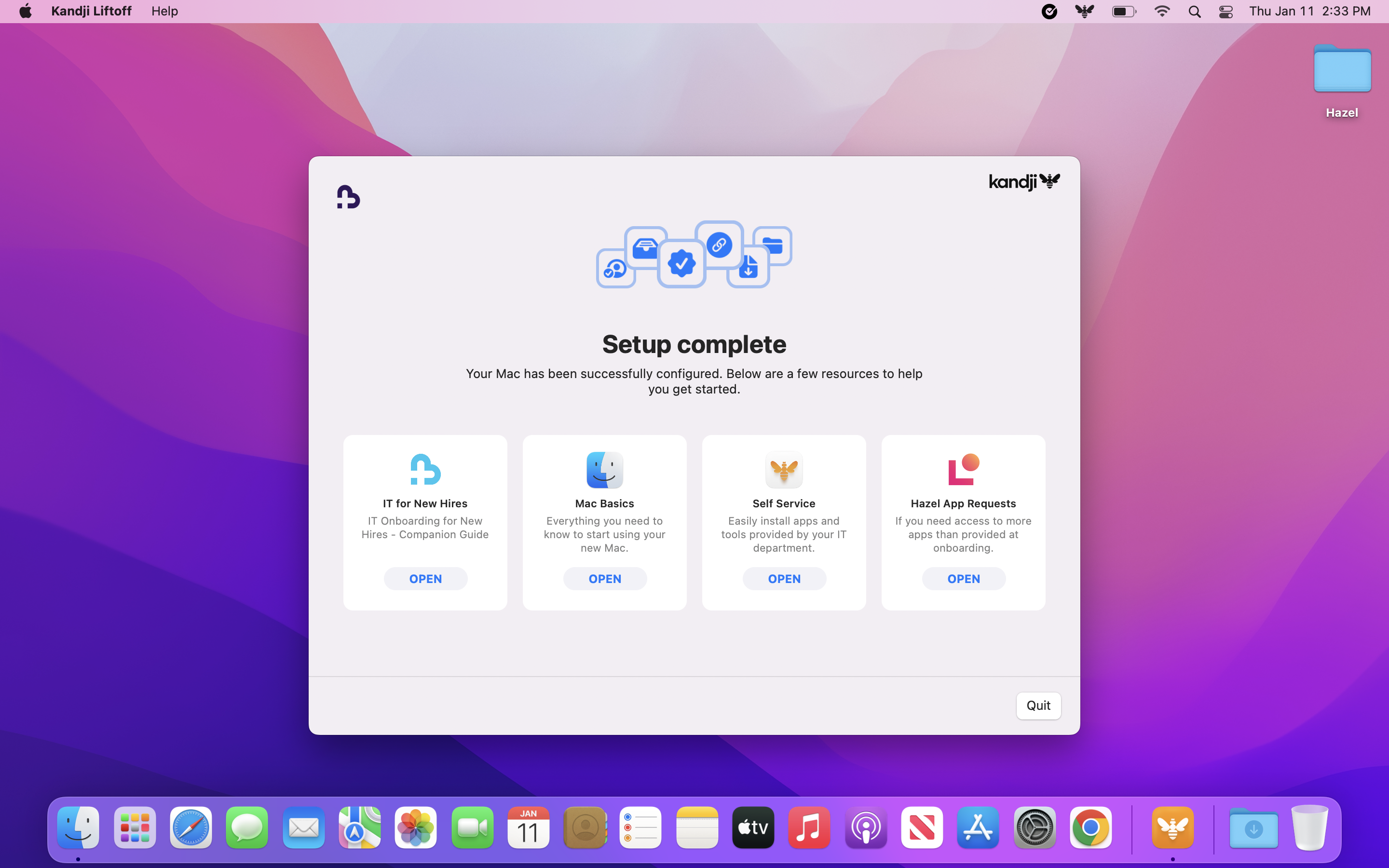The width and height of the screenshot is (1389, 868).
Task: Open the Self Service resource
Action: (784, 579)
